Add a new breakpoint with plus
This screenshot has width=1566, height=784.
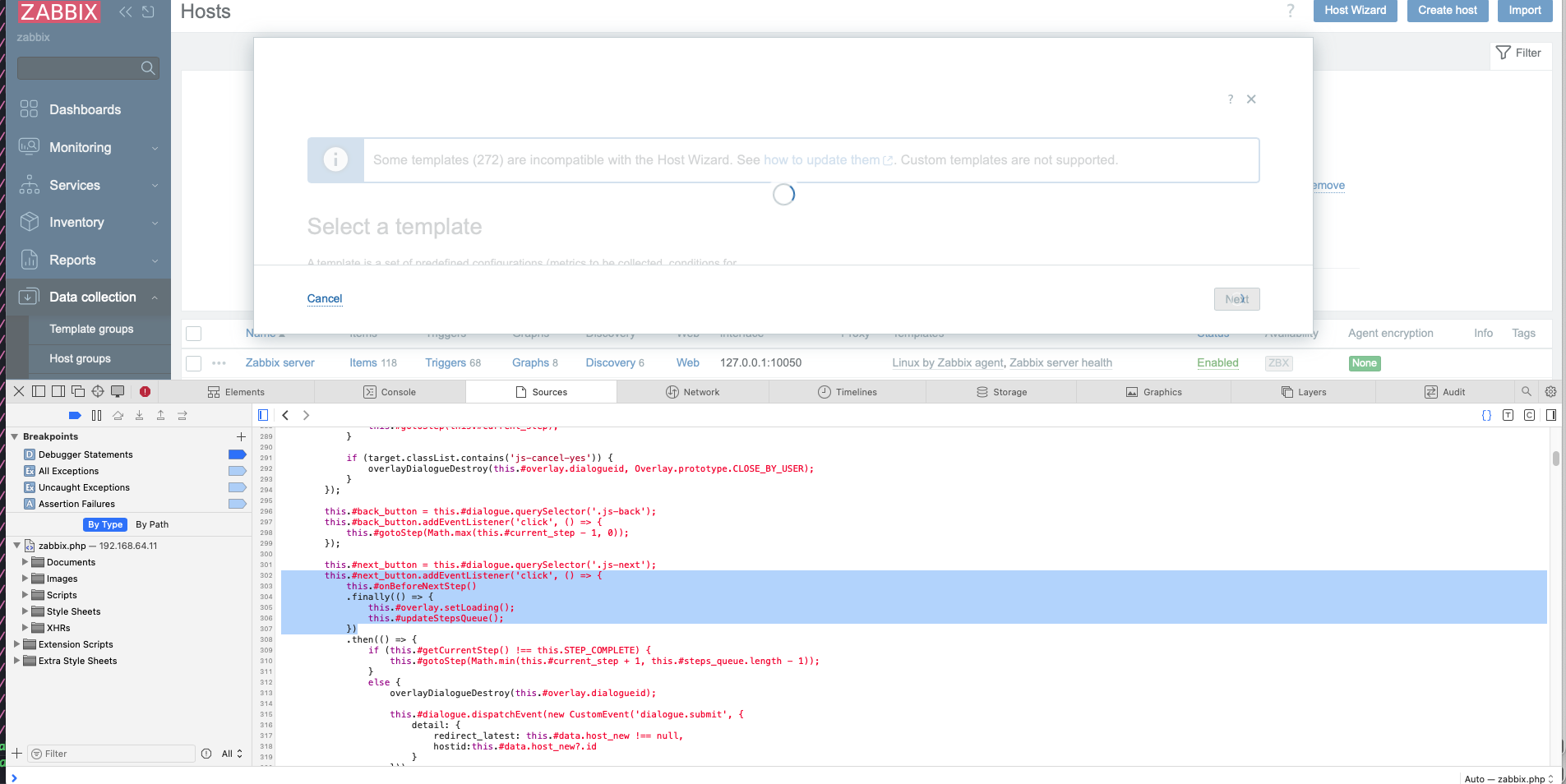click(241, 437)
